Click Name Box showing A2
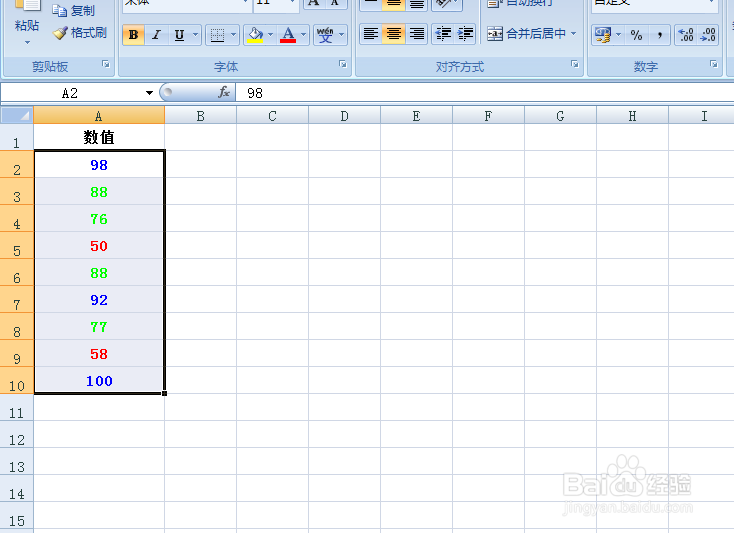734x533 pixels. 70,93
